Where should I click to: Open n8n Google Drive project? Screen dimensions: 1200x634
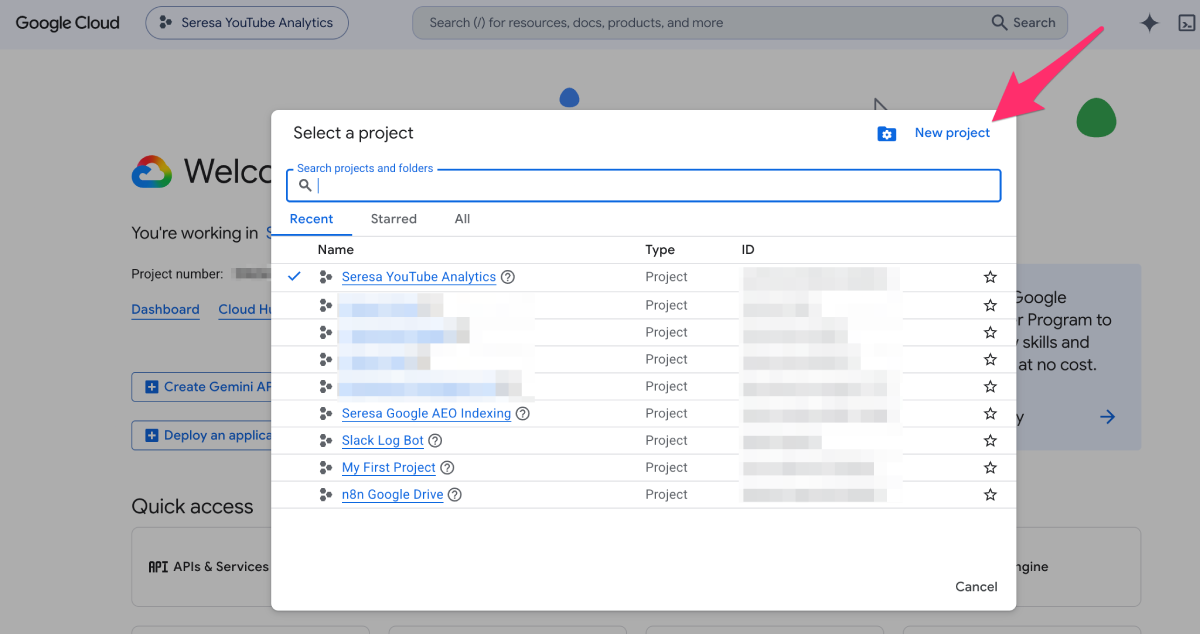coord(392,494)
